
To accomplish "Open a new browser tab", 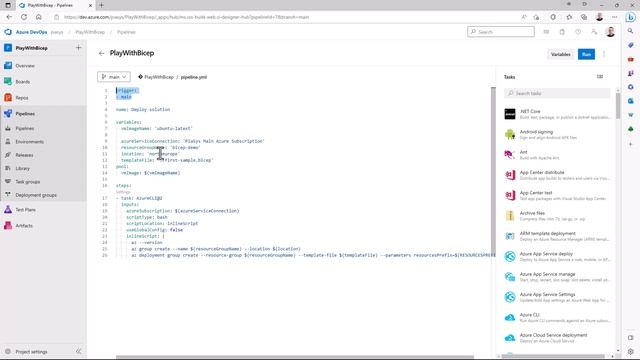I will pos(102,5).
